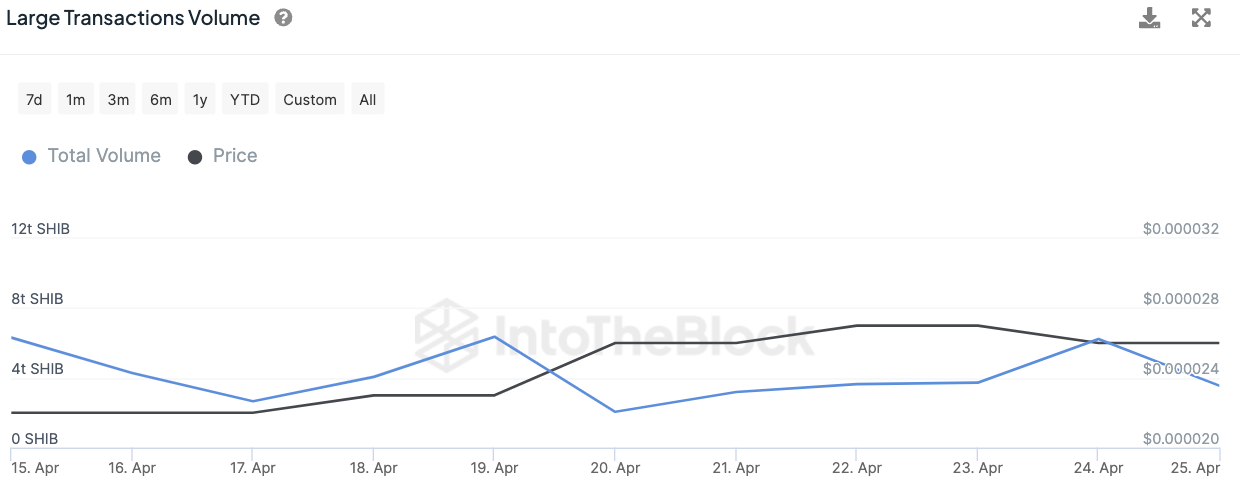Click the 19. Apr volume peak point
This screenshot has width=1240, height=492.
coord(494,336)
